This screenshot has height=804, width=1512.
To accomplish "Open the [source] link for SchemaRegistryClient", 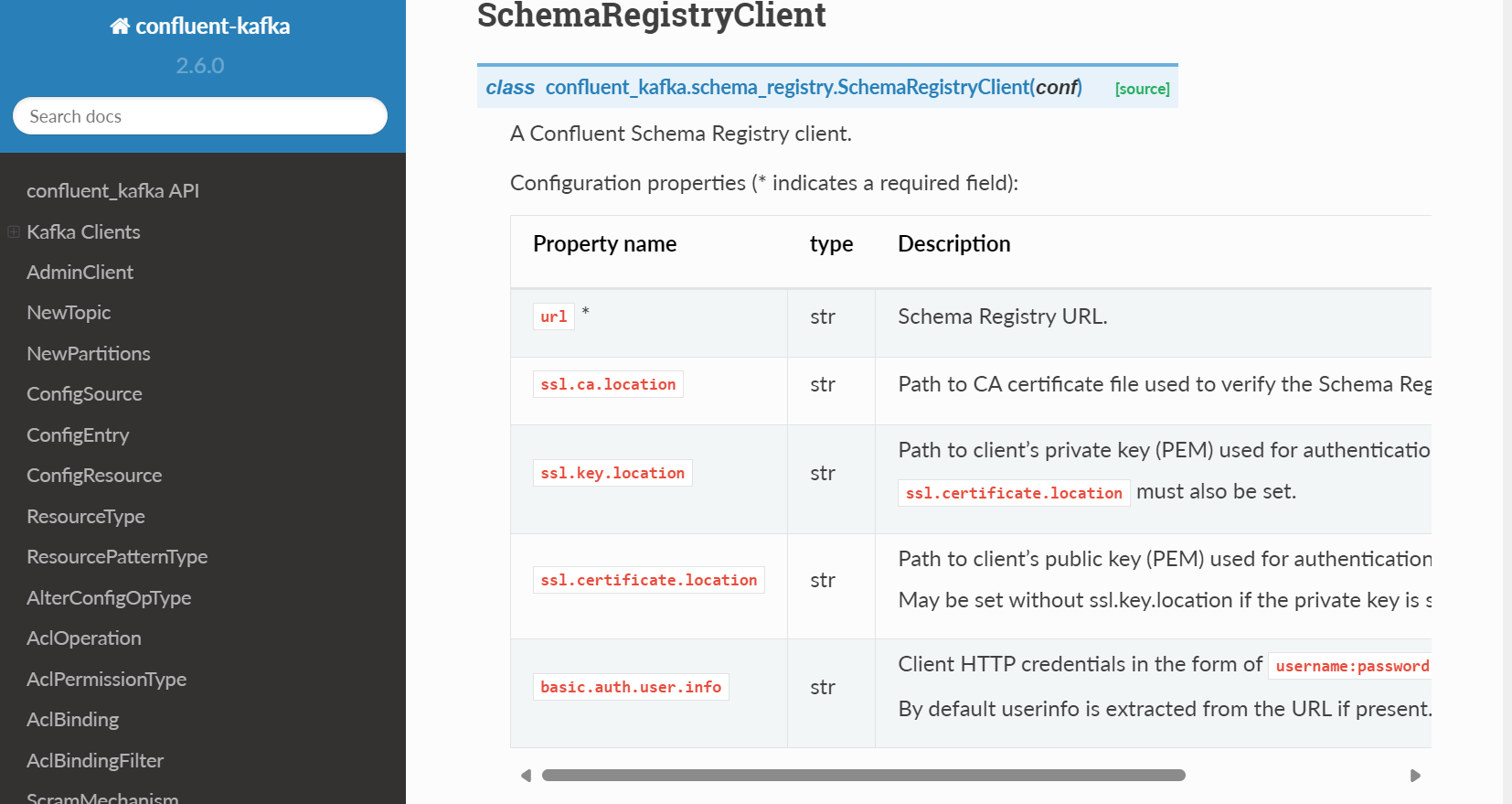I will coord(1142,89).
